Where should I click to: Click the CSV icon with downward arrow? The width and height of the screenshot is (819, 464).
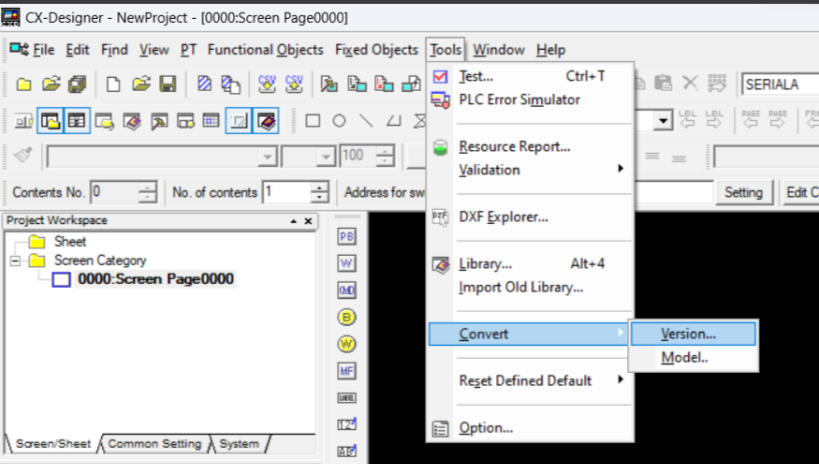(x=267, y=84)
